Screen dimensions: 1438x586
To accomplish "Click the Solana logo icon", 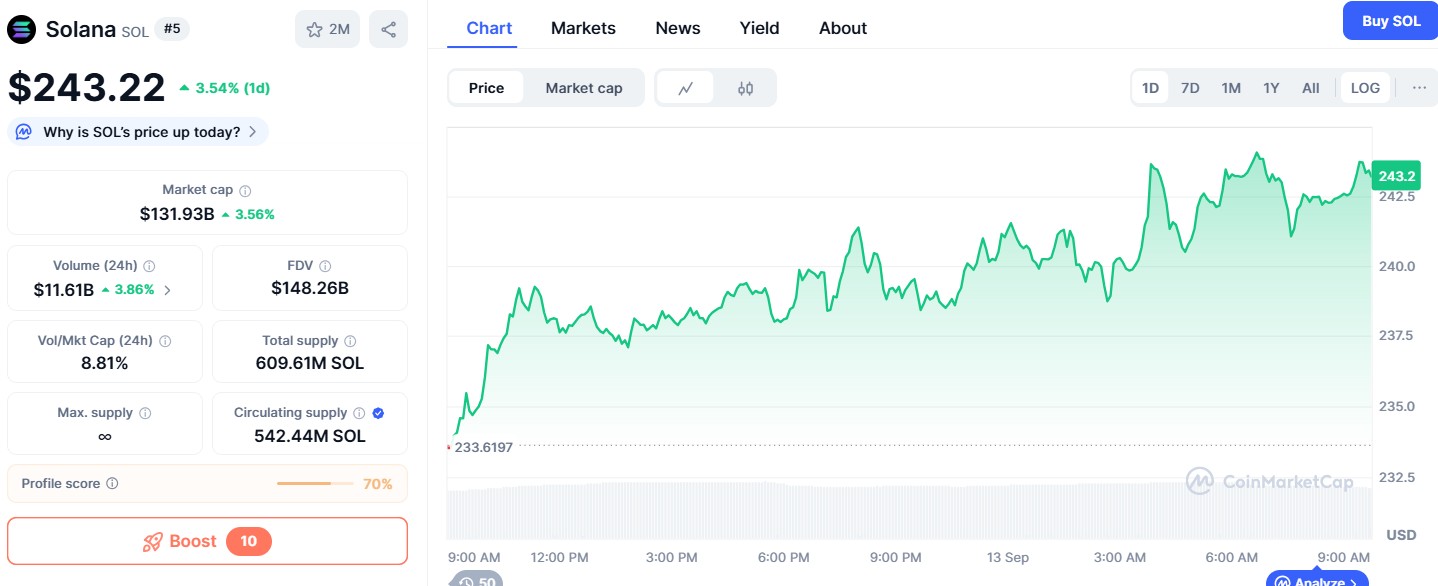I will (21, 29).
